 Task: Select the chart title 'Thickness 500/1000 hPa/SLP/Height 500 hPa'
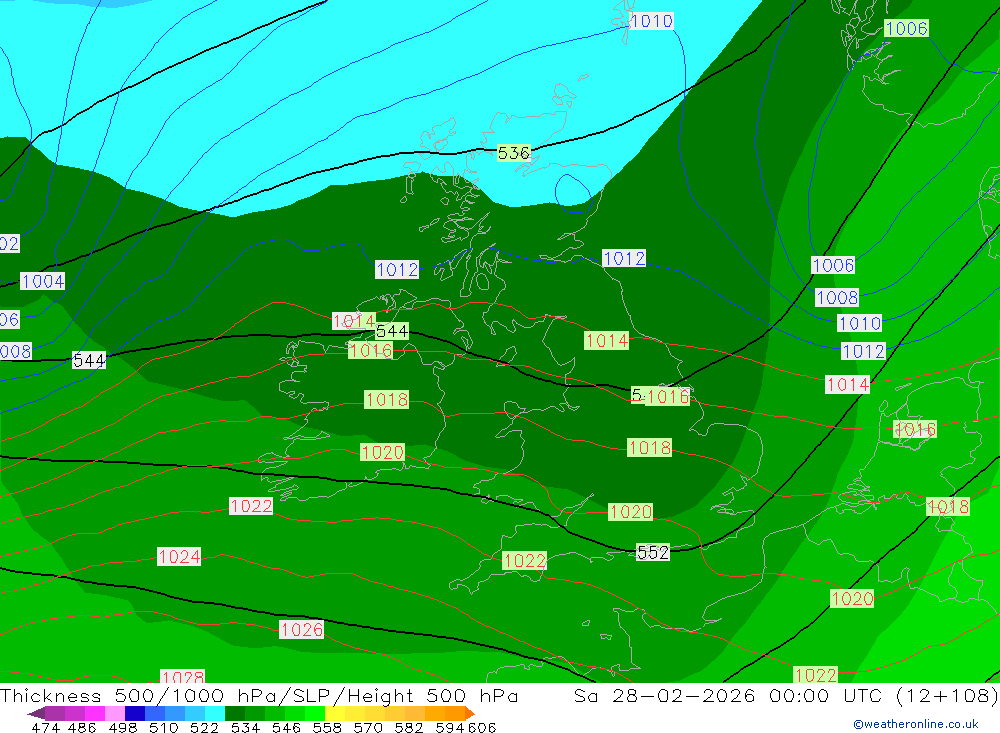[x=259, y=695]
